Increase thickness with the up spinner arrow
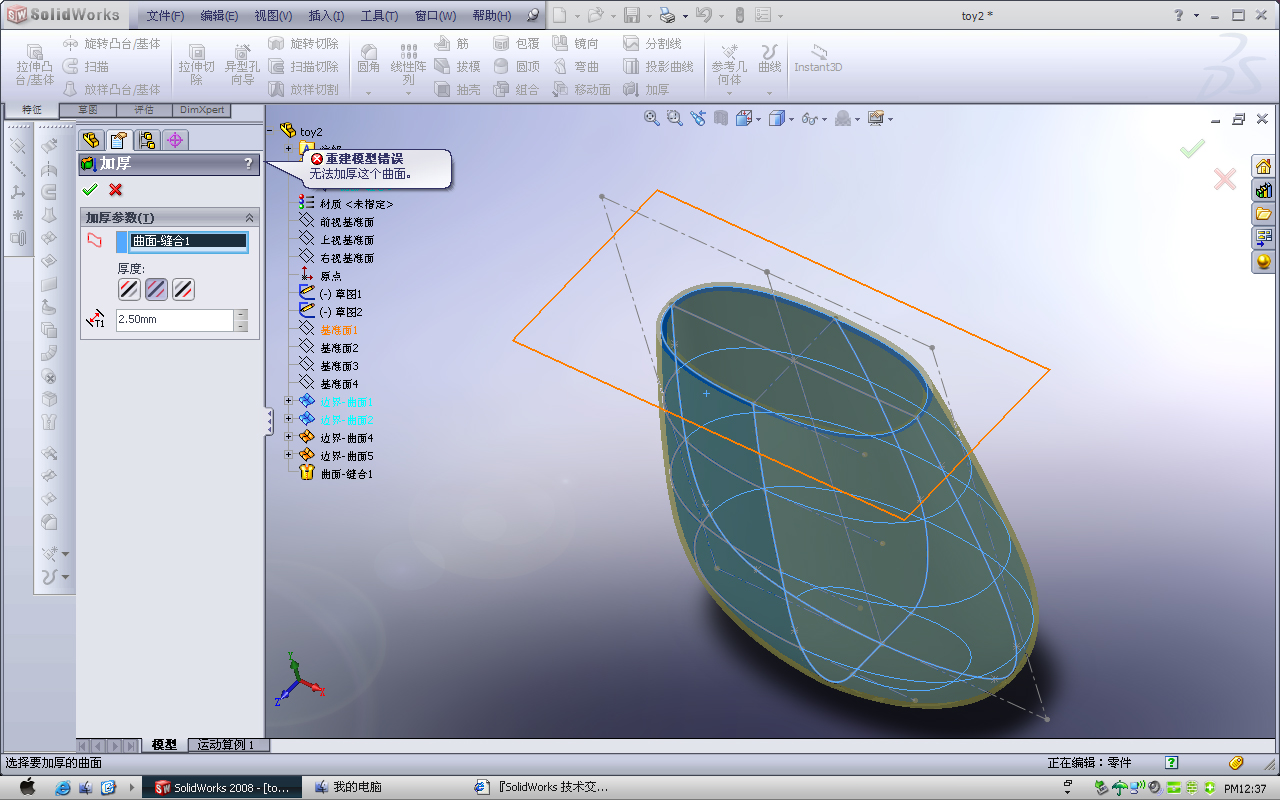The width and height of the screenshot is (1280, 800). click(241, 314)
